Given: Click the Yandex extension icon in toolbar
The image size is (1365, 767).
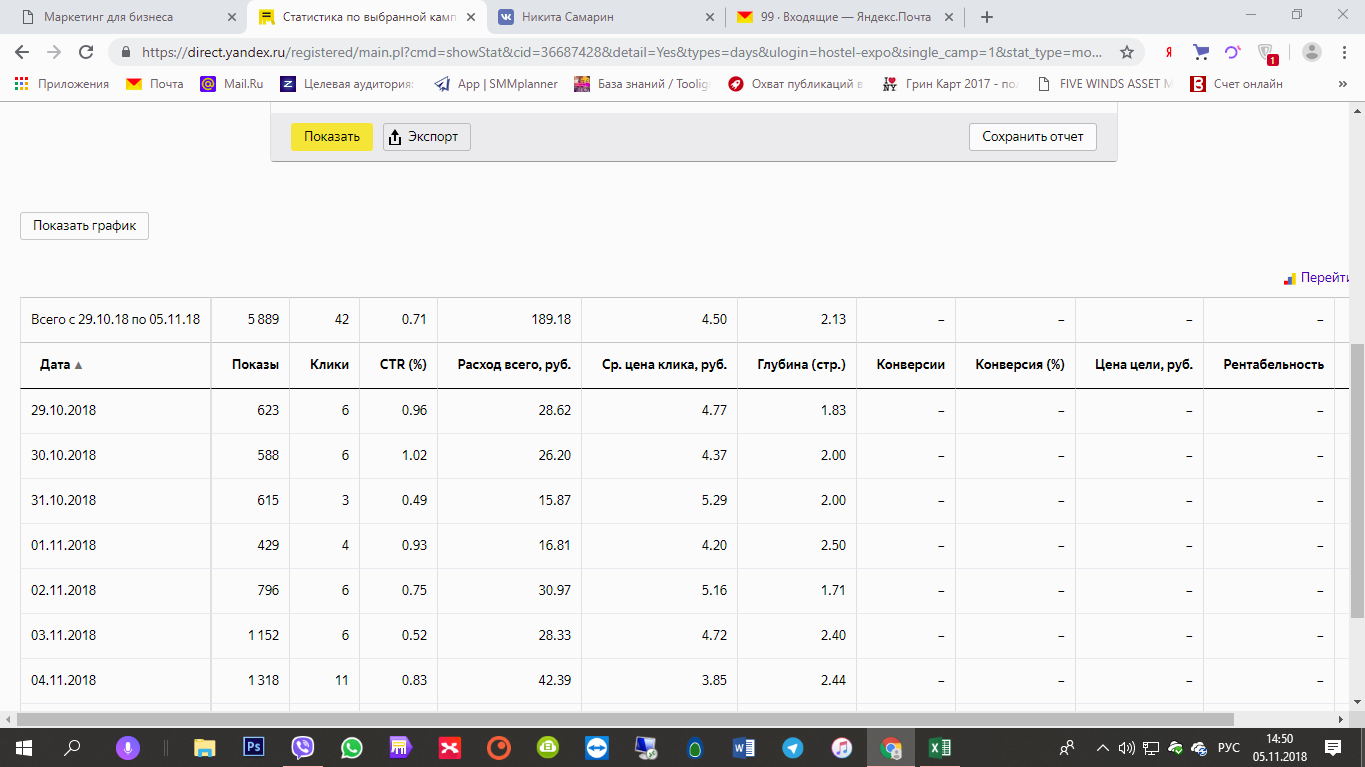Looking at the screenshot, I should click(1169, 52).
